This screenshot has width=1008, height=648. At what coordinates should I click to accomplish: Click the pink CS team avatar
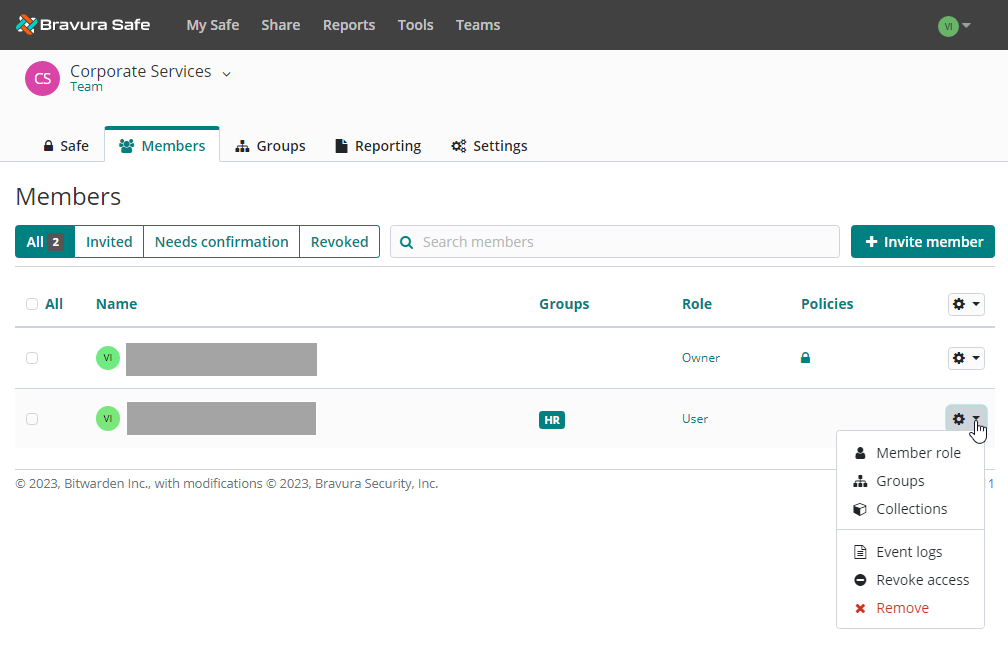(x=42, y=79)
